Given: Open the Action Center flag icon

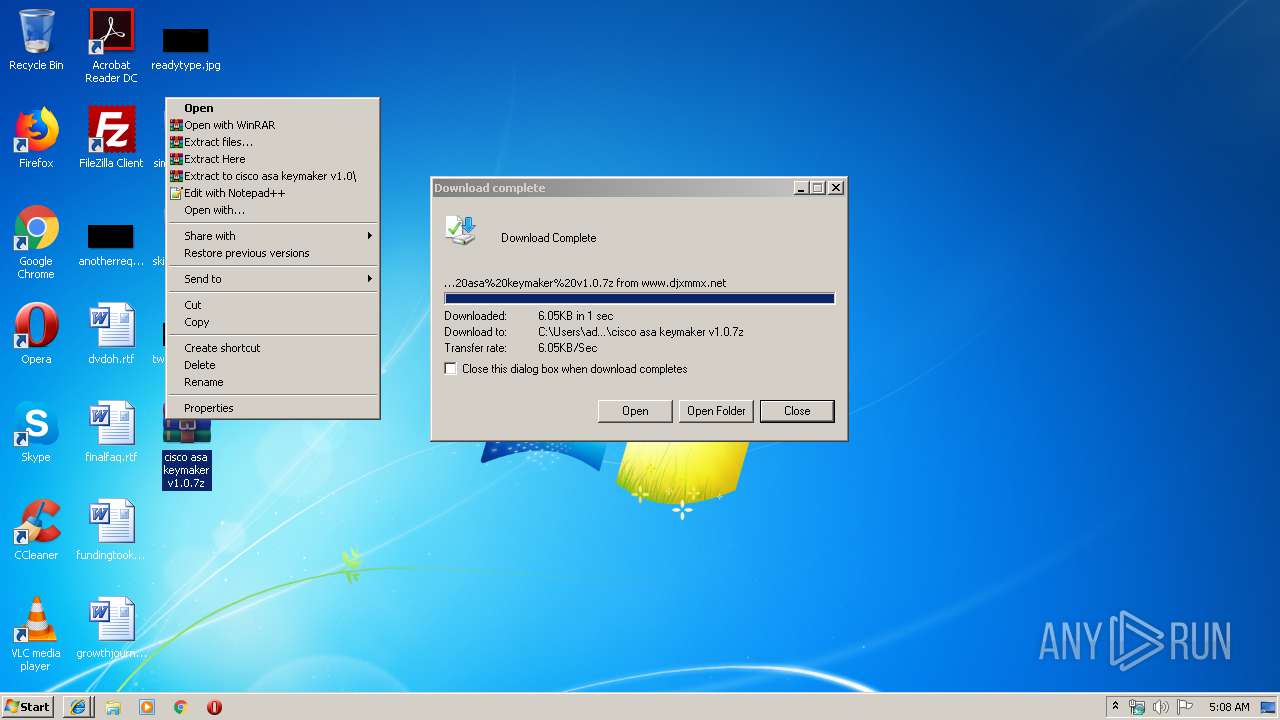Looking at the screenshot, I should pos(1185,707).
